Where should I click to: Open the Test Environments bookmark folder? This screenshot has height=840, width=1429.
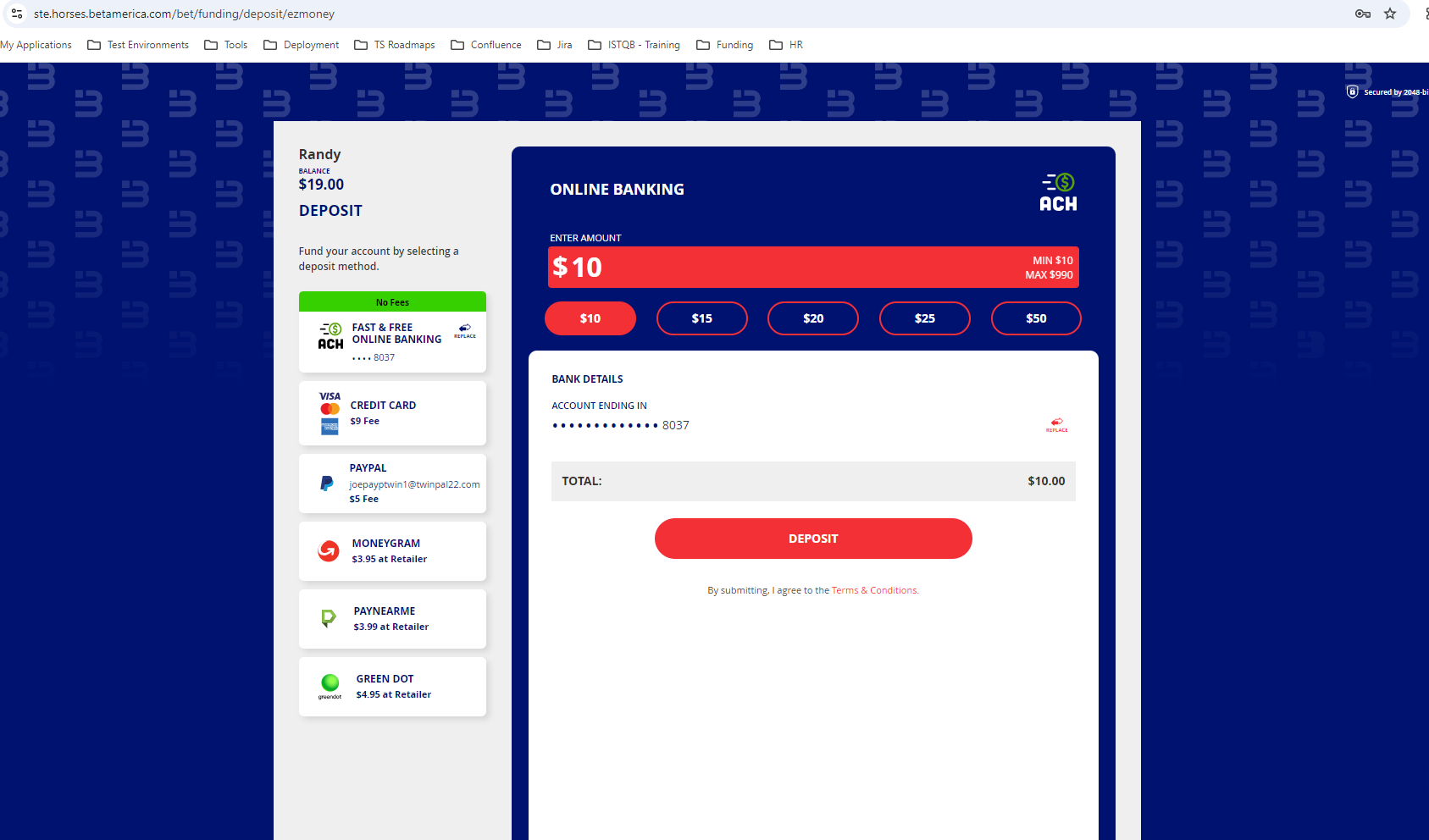coord(138,45)
